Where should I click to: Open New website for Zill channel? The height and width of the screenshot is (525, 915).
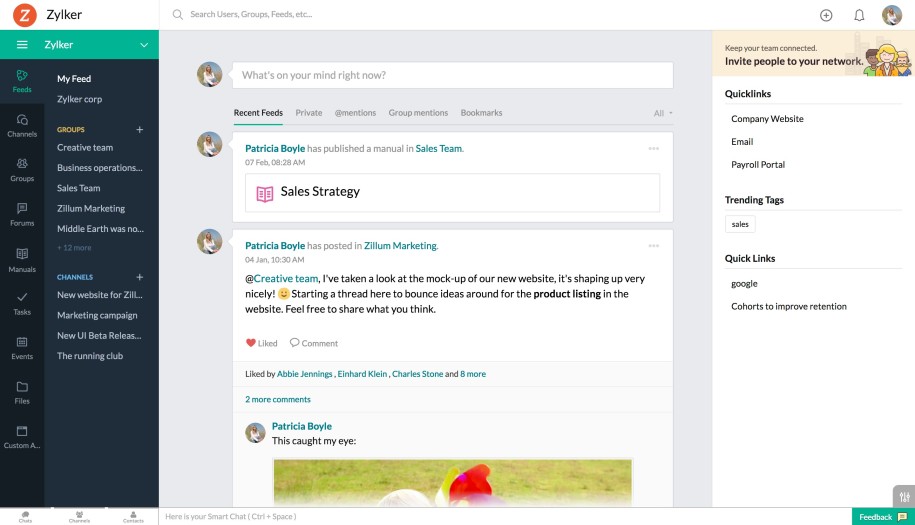click(100, 295)
